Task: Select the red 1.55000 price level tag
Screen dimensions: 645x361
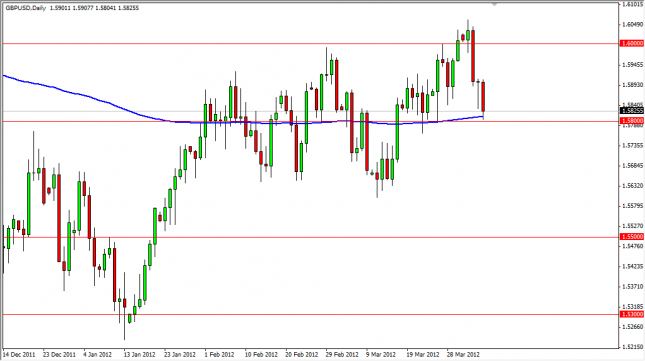Action: tap(632, 237)
